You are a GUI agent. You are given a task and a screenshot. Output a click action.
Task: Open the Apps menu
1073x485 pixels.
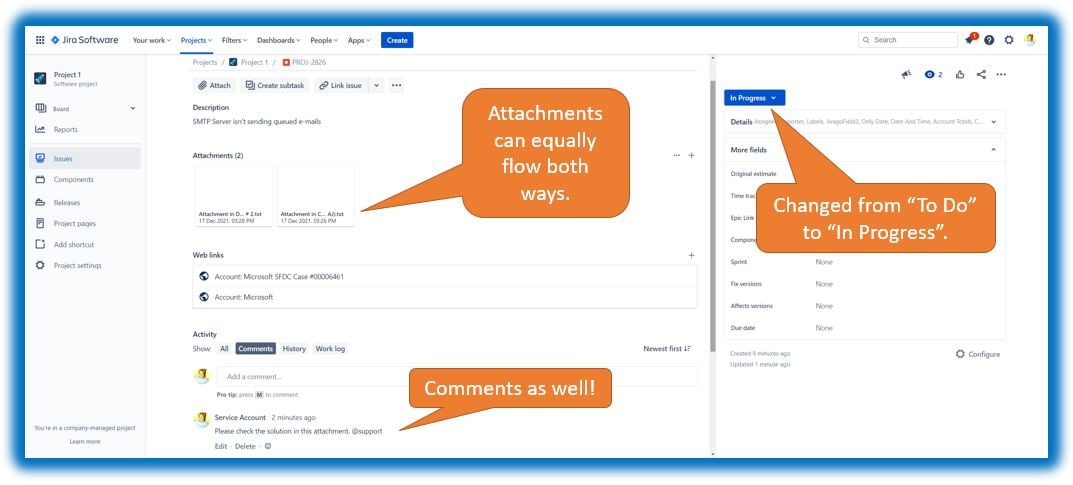(x=359, y=40)
